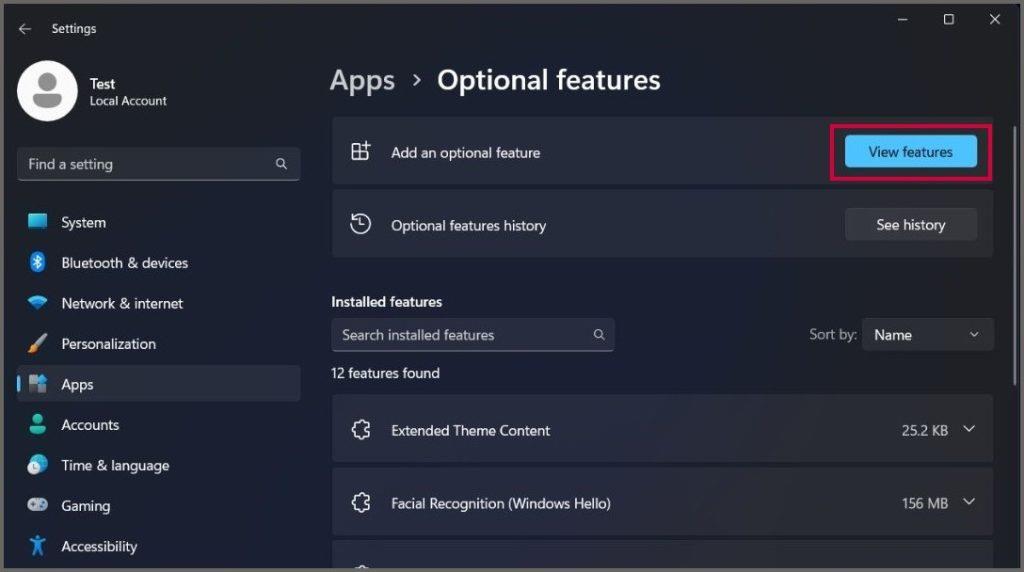This screenshot has height=572, width=1024.
Task: Expand the Extended Theme Content entry
Action: 969,429
